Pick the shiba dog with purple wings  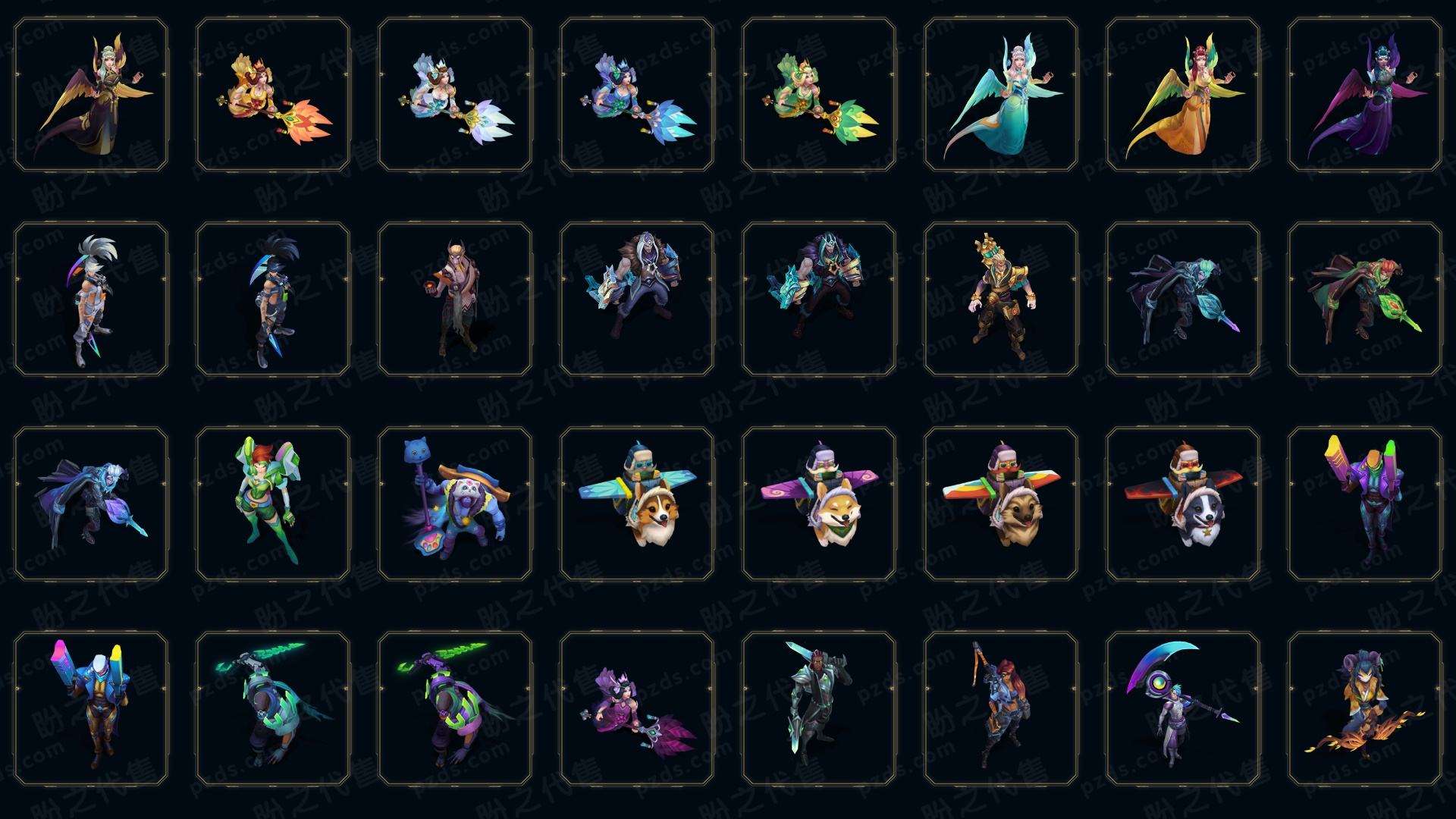(x=819, y=504)
